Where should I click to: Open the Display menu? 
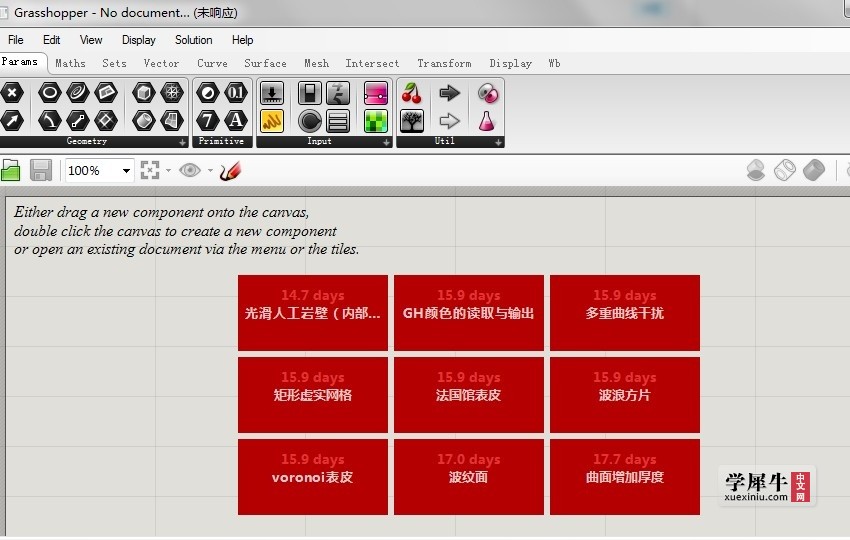tap(138, 40)
